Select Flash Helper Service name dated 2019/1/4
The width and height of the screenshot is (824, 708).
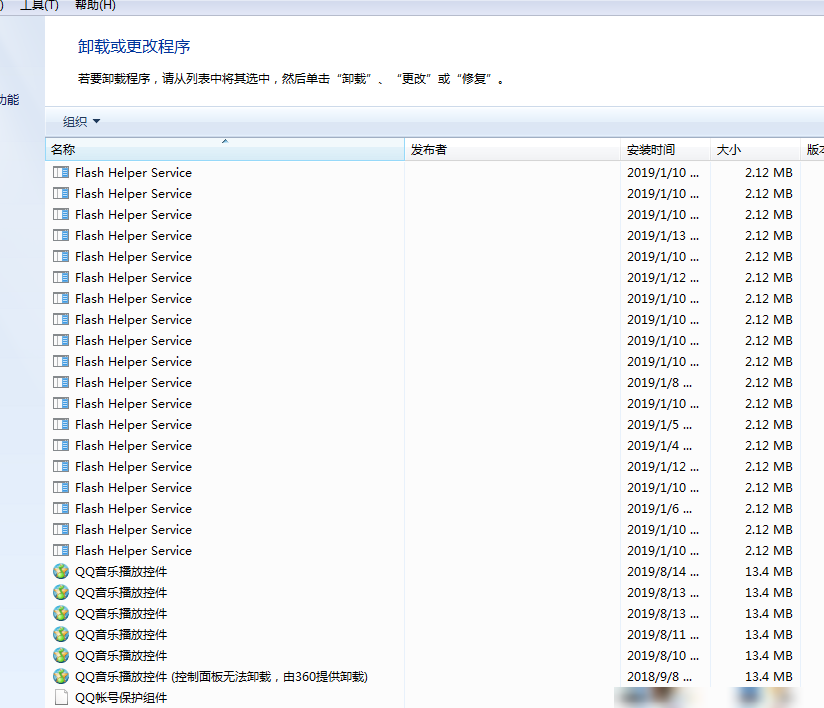pos(133,446)
